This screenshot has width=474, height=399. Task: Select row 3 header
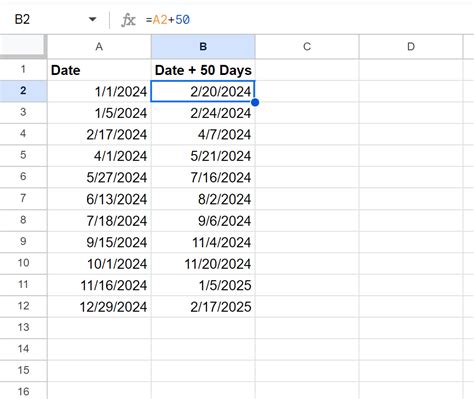point(23,112)
